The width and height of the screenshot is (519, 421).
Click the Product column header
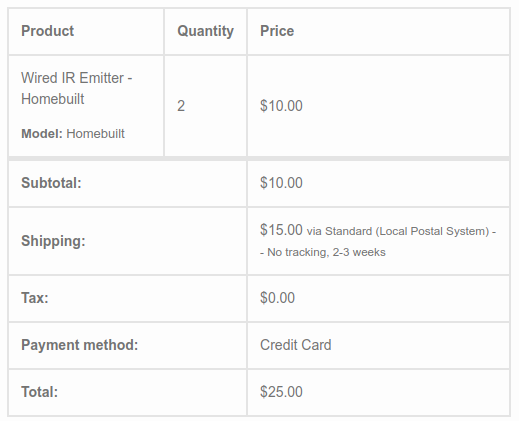[x=47, y=31]
